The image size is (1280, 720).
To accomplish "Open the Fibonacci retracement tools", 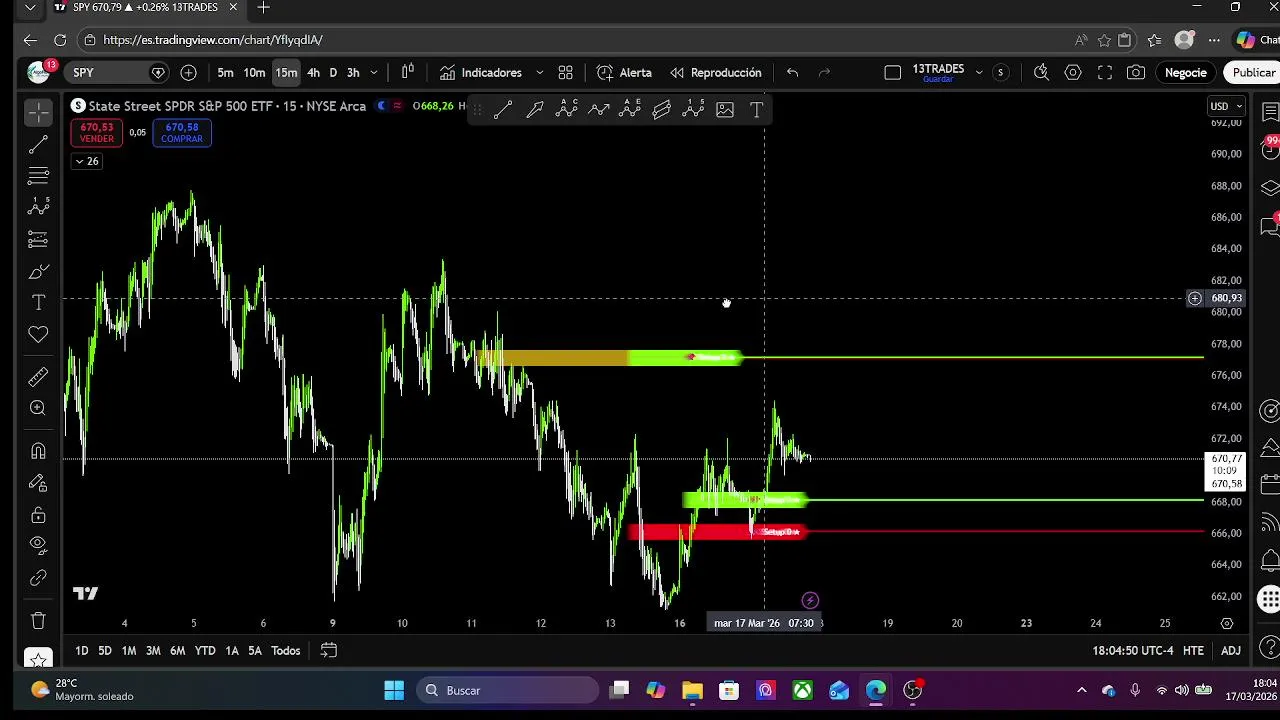I will [x=38, y=177].
